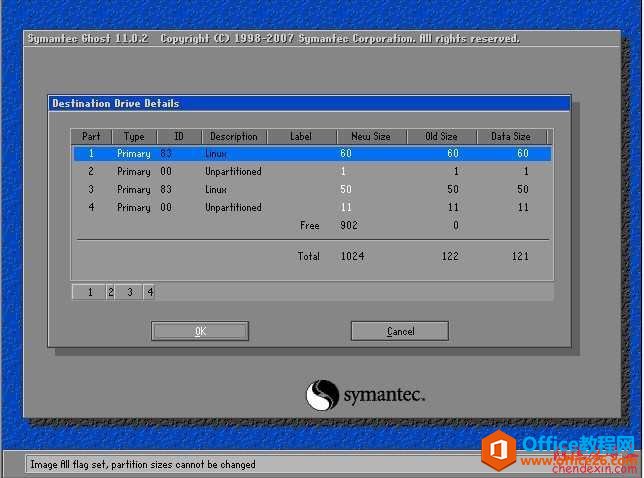
Task: Click the Data Size 11 in row 4
Action: click(523, 207)
